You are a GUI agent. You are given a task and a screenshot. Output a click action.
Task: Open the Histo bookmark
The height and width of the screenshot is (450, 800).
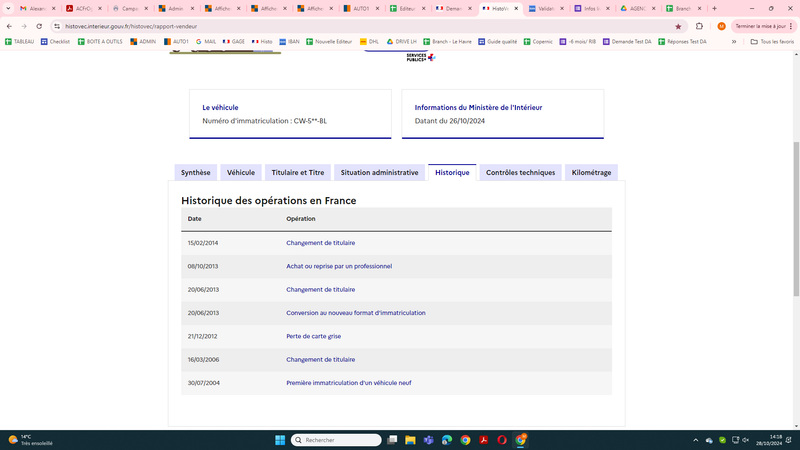click(x=262, y=42)
